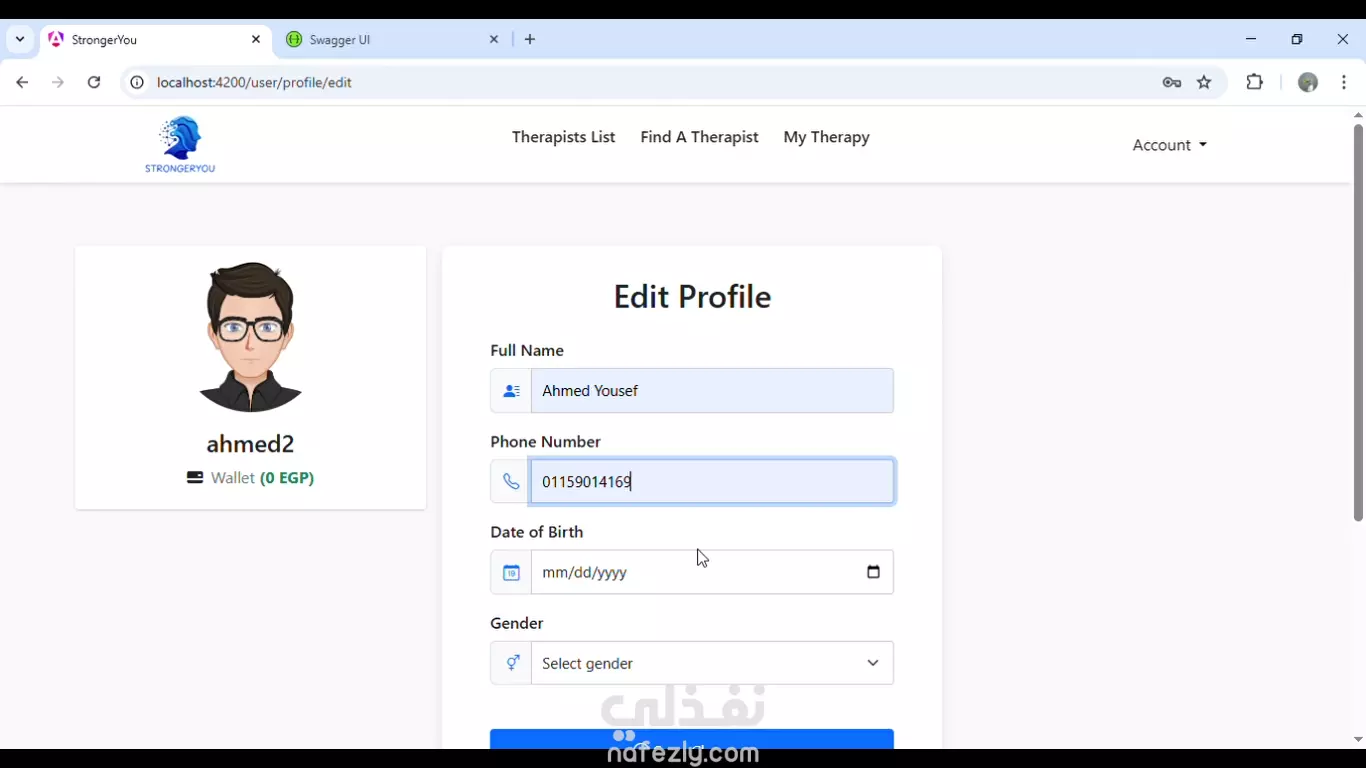Screen dimensions: 1366x768
Task: Click the phone icon beside Phone Number
Action: pos(511,482)
